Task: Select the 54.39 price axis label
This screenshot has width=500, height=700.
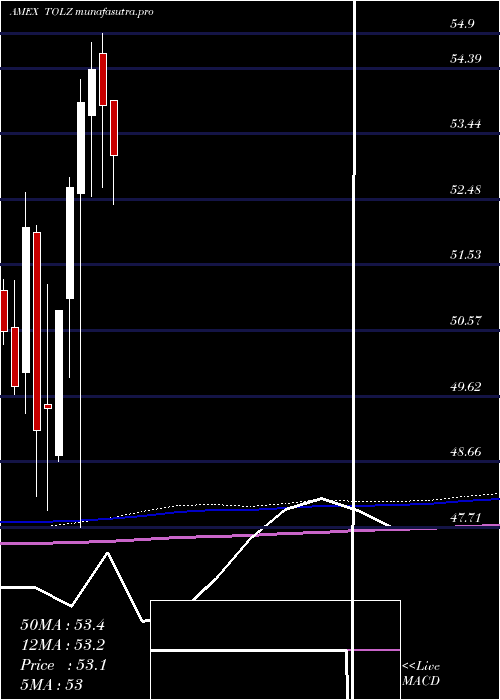Action: [x=465, y=58]
